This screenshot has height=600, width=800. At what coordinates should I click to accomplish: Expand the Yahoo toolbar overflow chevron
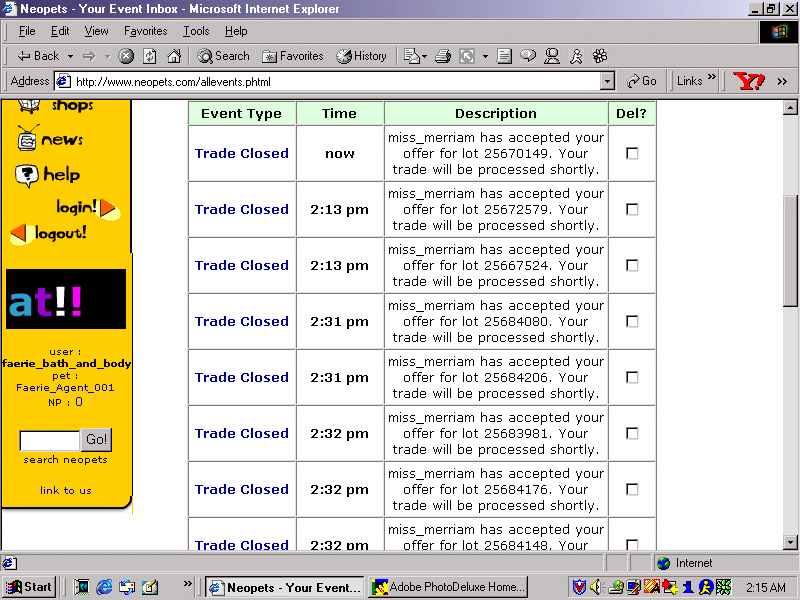tap(782, 81)
